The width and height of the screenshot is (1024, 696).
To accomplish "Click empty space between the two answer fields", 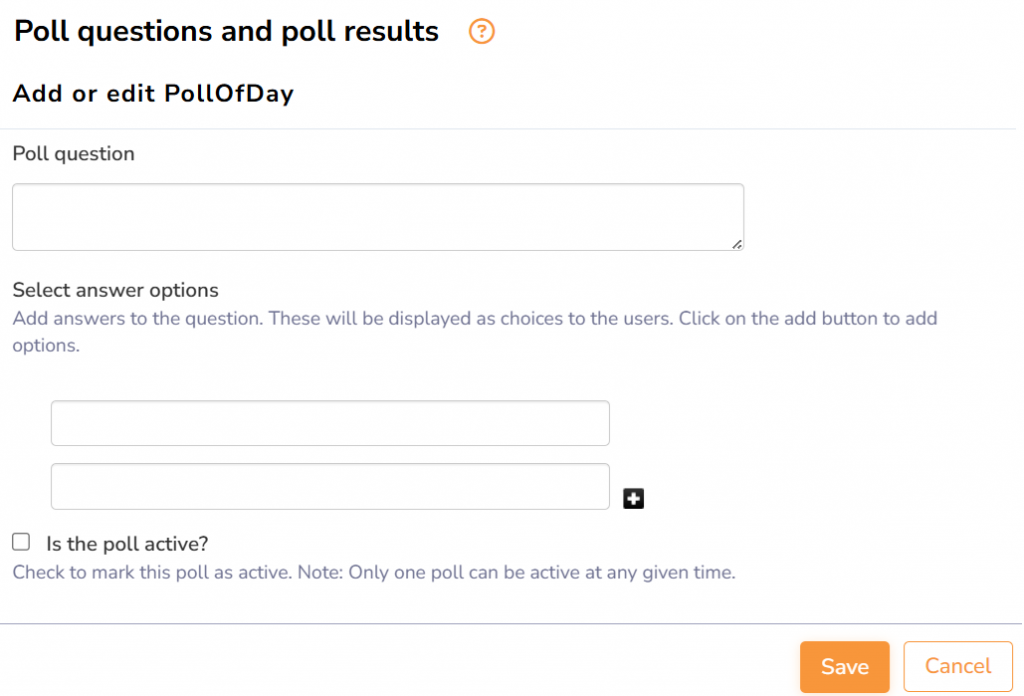I will [x=330, y=455].
